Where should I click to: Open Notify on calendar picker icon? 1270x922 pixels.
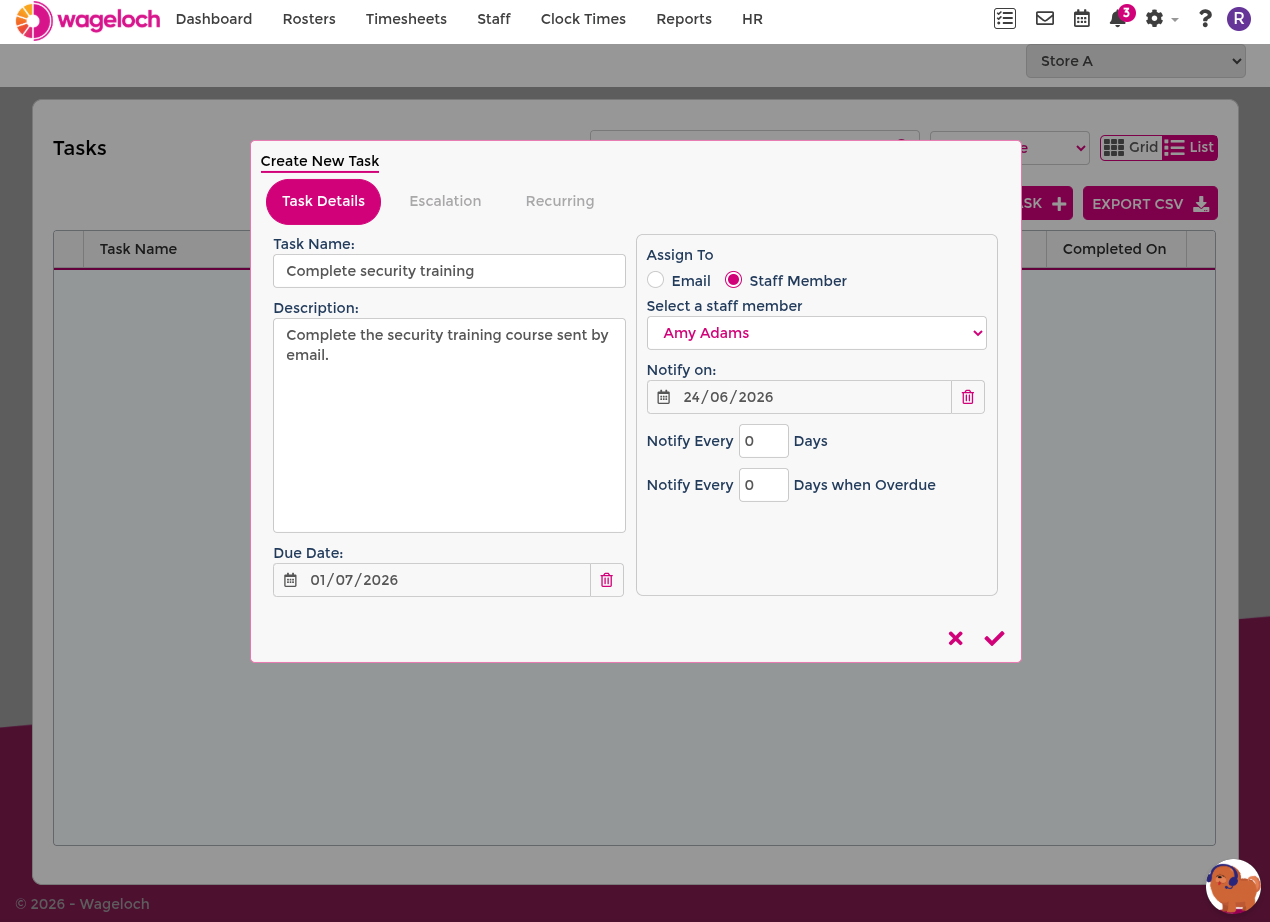(664, 397)
